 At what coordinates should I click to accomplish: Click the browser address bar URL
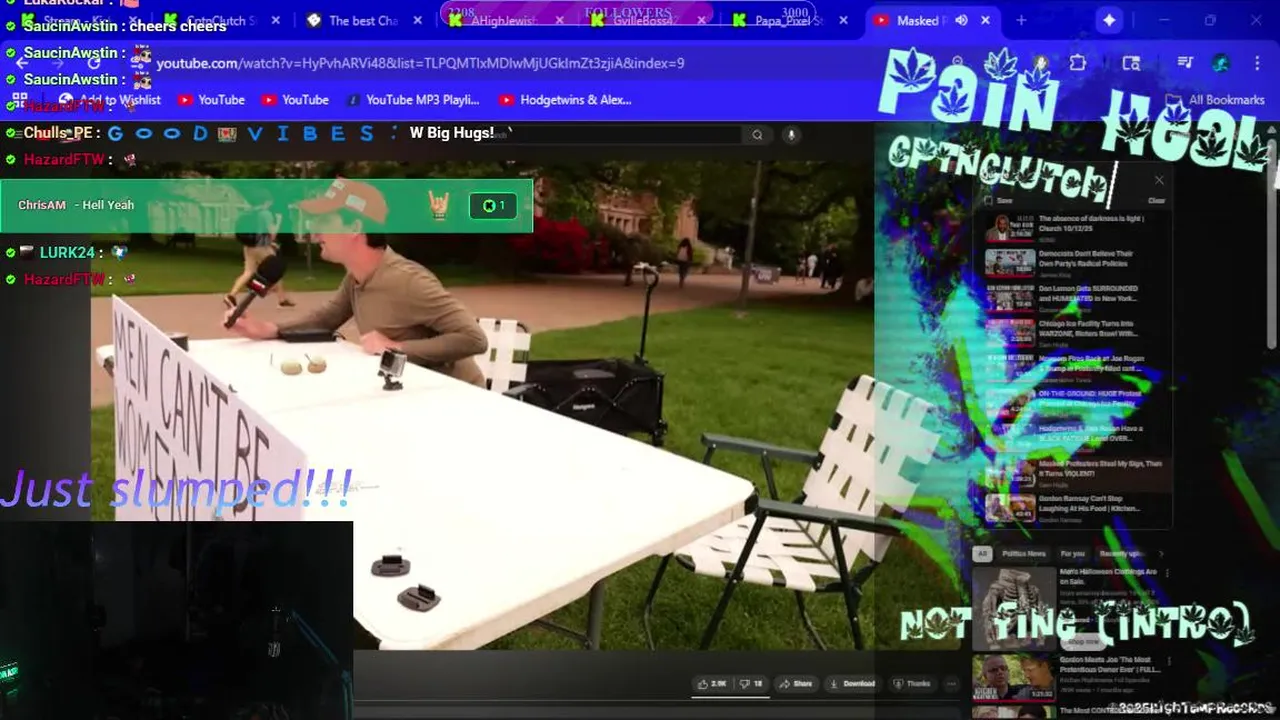pyautogui.click(x=420, y=63)
